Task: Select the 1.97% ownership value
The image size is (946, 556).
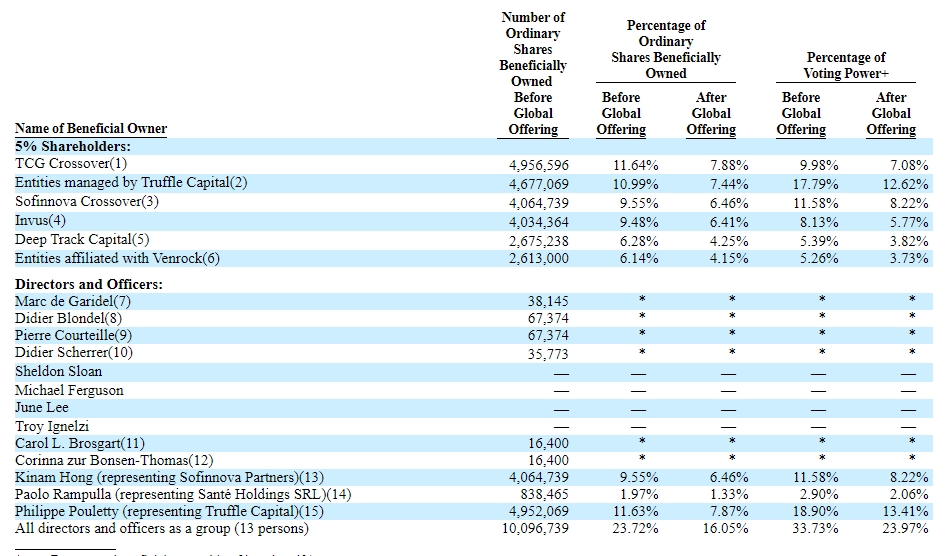Action: pyautogui.click(x=639, y=494)
